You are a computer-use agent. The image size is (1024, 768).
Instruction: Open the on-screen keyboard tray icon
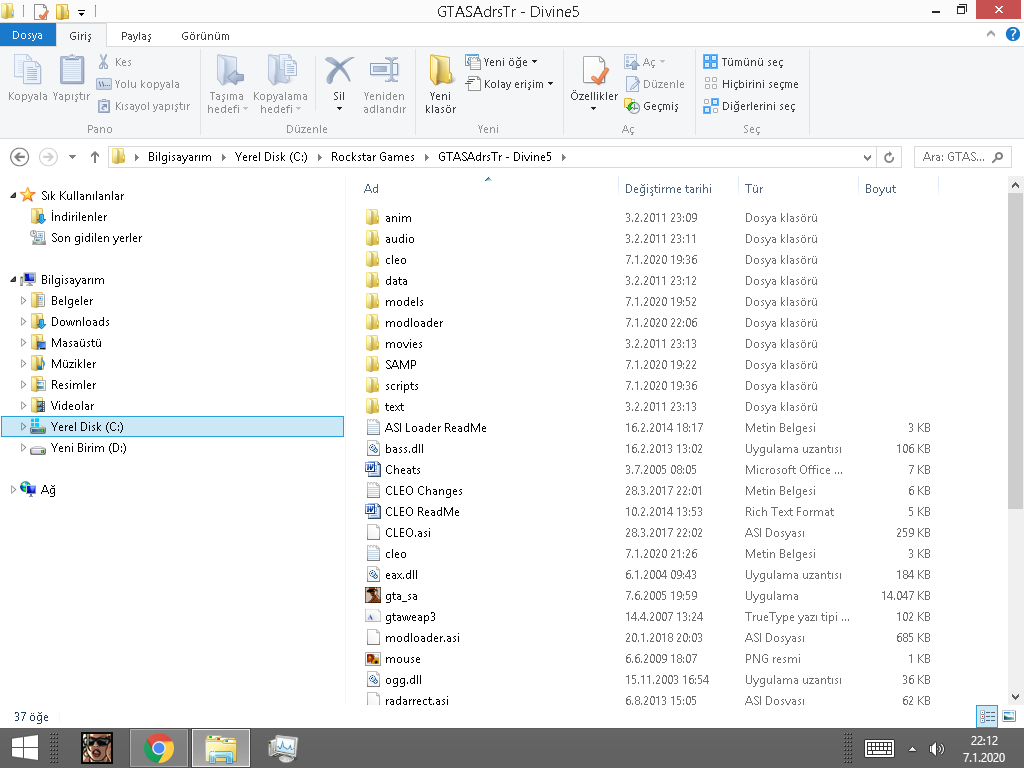pyautogui.click(x=879, y=748)
